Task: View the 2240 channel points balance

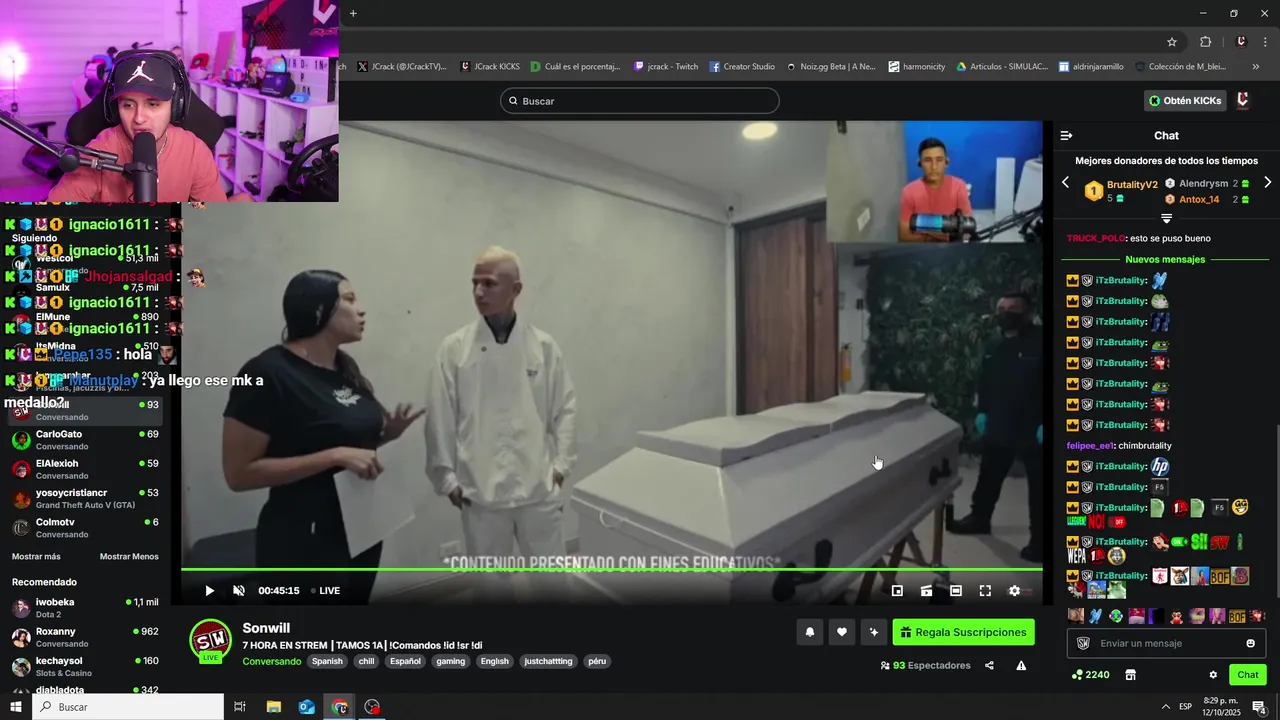Action: click(x=1090, y=675)
